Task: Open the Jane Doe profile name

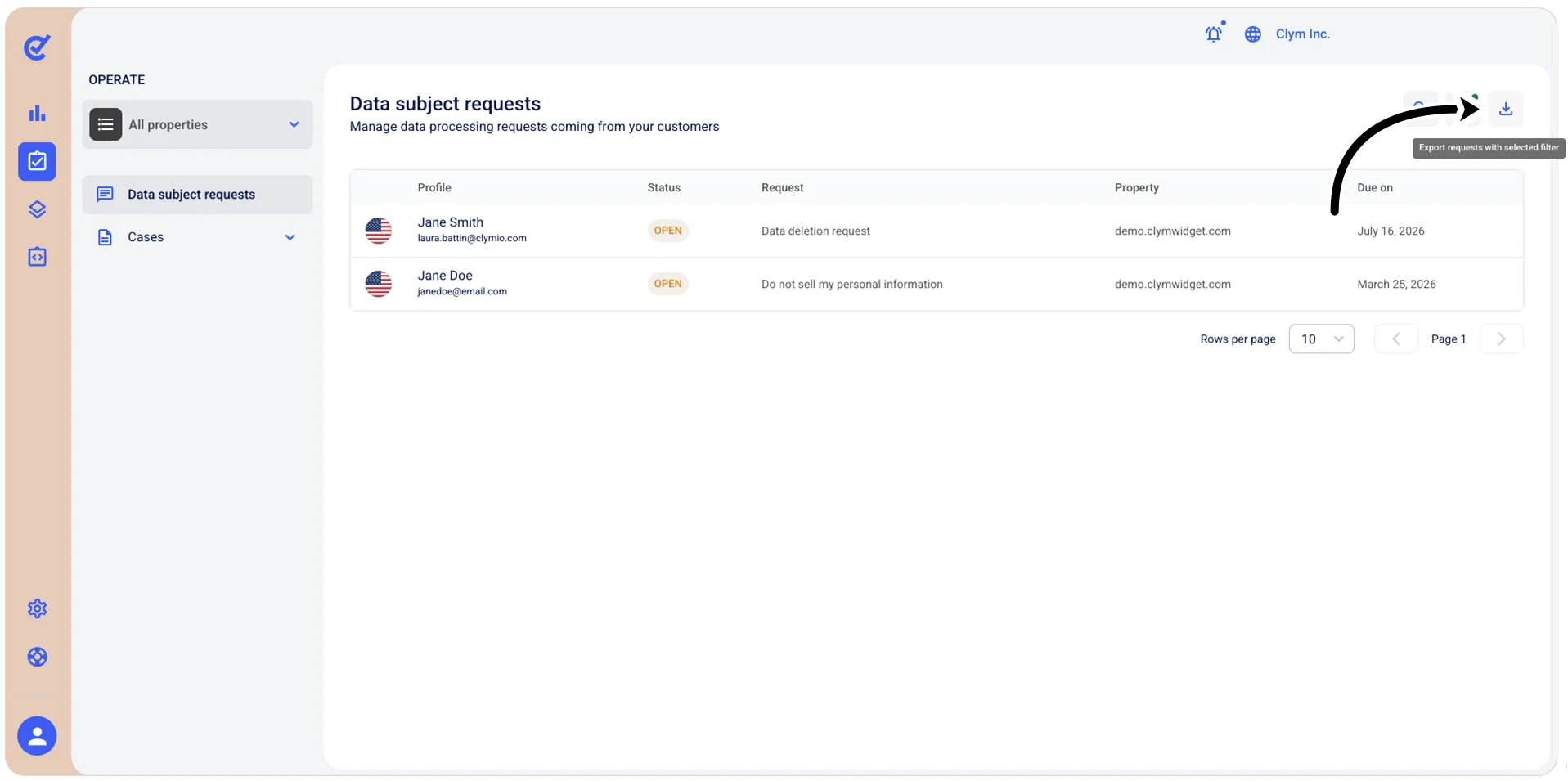Action: pos(445,276)
